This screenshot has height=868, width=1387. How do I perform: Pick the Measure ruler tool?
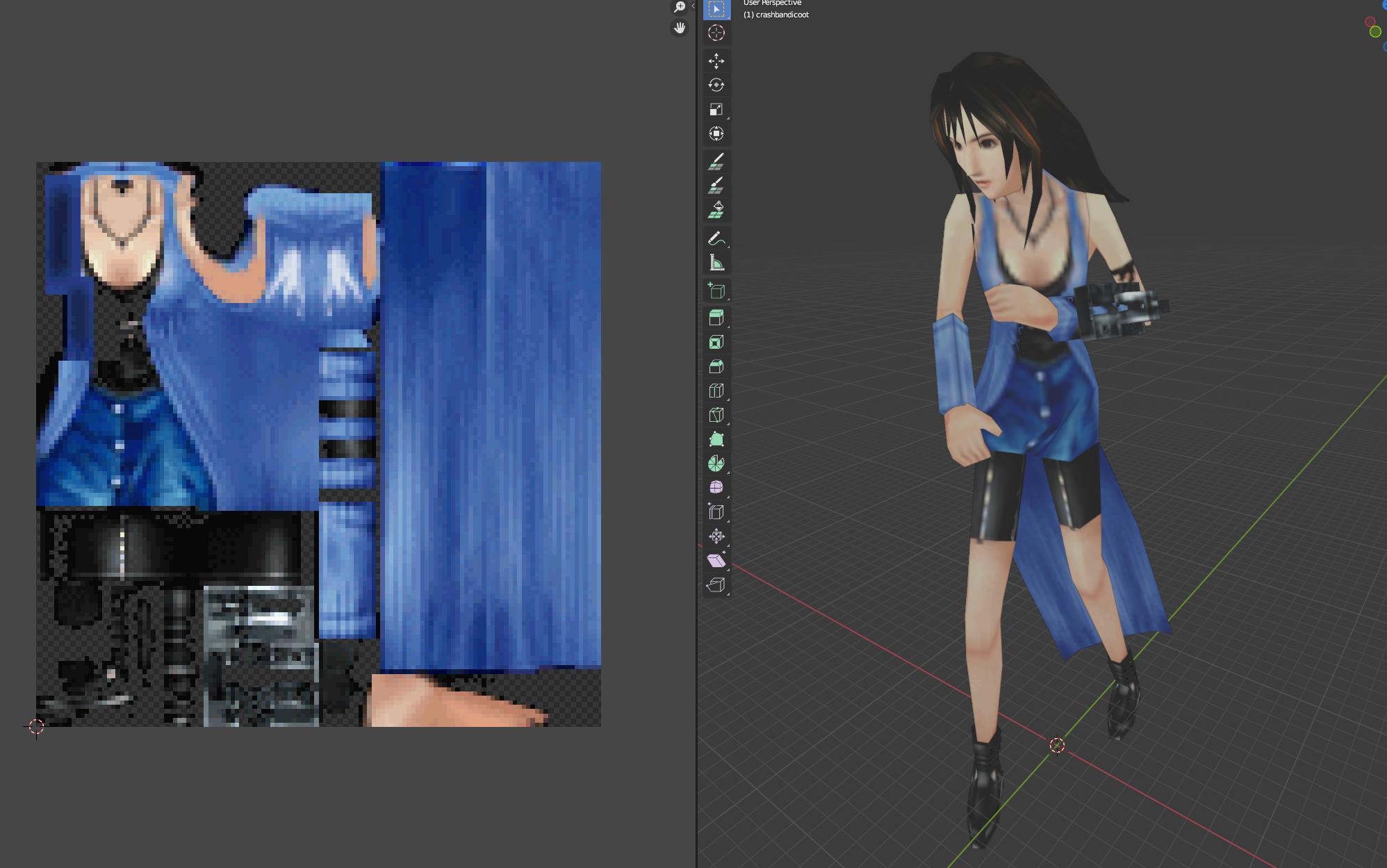tap(716, 263)
